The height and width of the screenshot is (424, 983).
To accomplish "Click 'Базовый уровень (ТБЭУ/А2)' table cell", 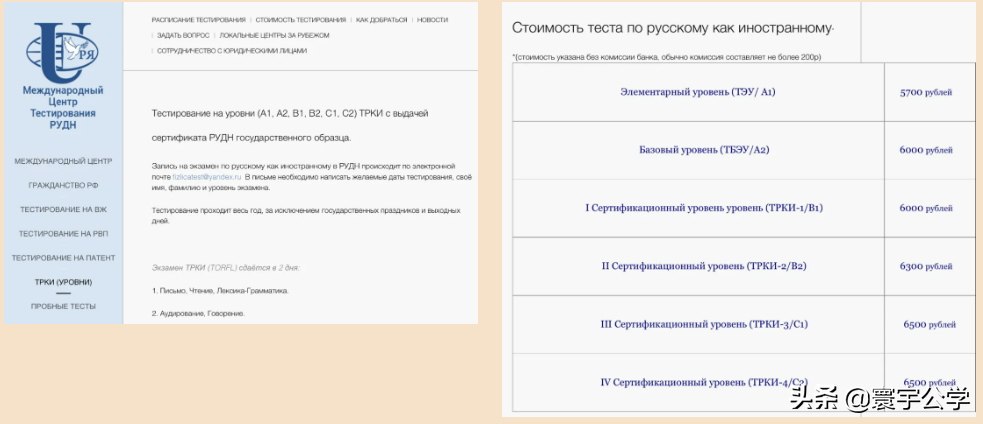I will (x=698, y=151).
